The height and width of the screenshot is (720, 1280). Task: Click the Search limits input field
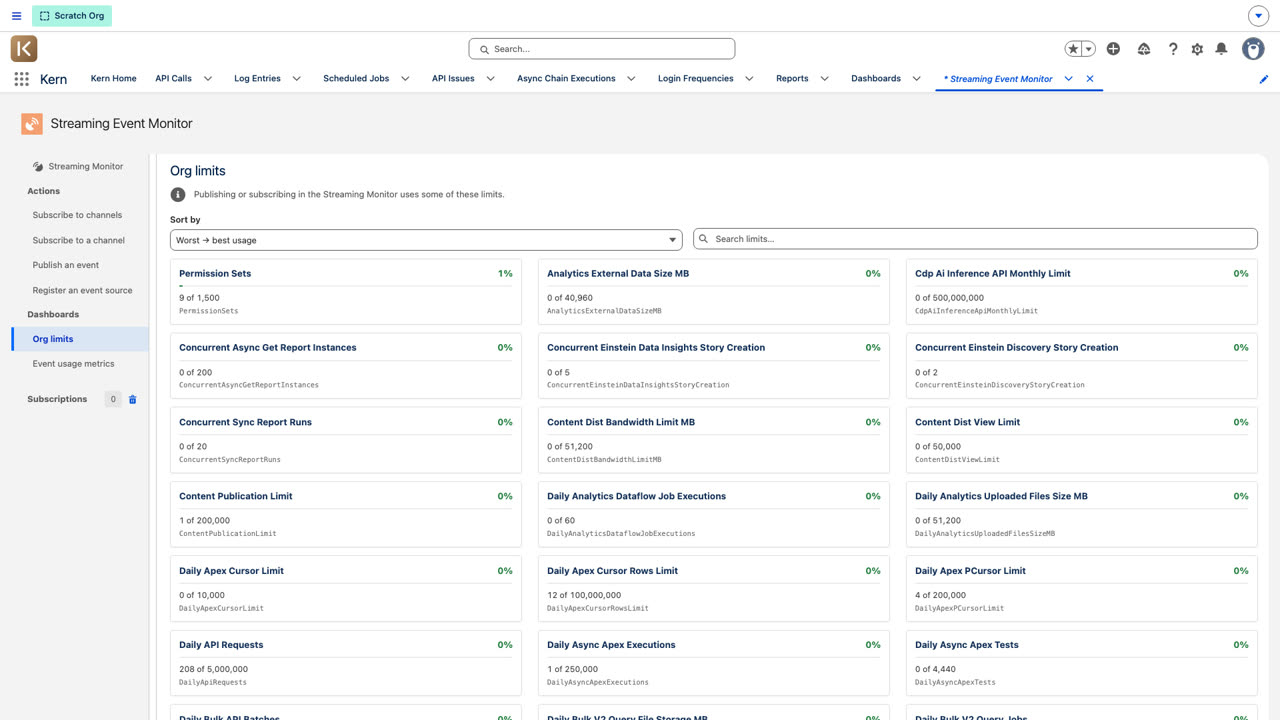click(x=975, y=240)
